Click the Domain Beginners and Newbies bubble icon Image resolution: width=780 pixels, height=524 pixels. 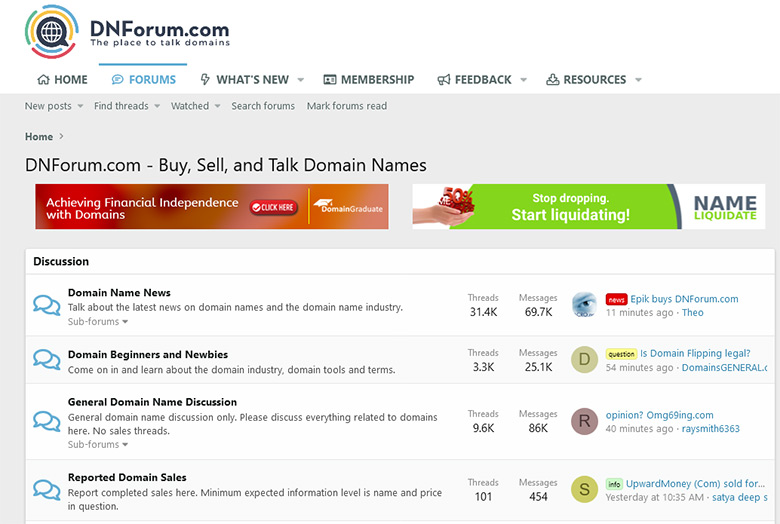click(47, 359)
